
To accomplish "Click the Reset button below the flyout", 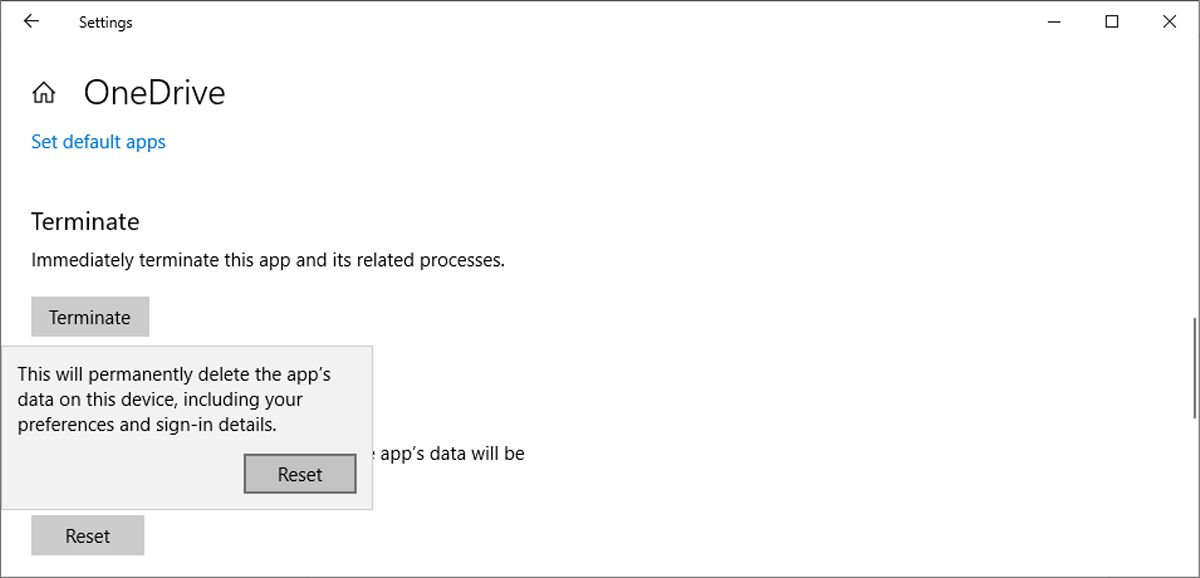I will click(x=88, y=536).
